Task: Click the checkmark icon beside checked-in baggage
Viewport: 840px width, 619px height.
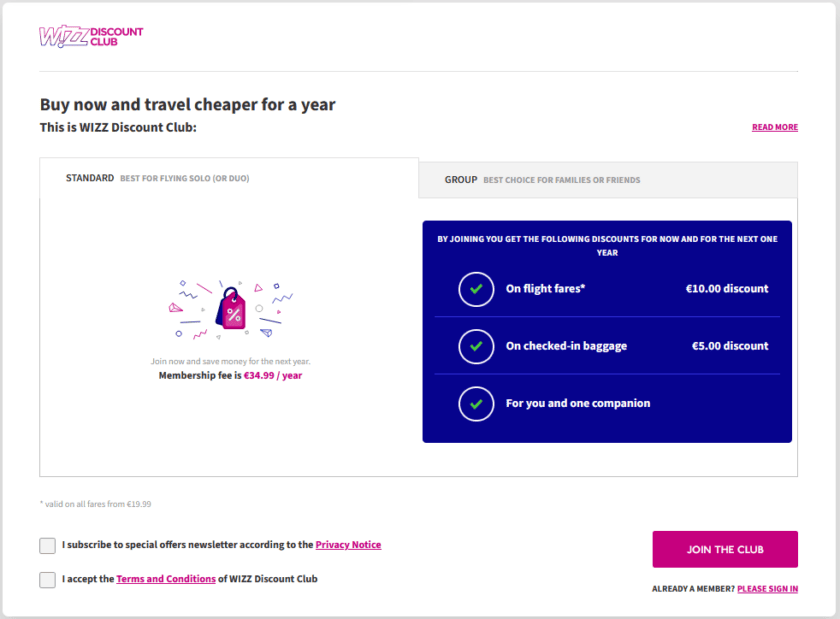Action: (476, 346)
